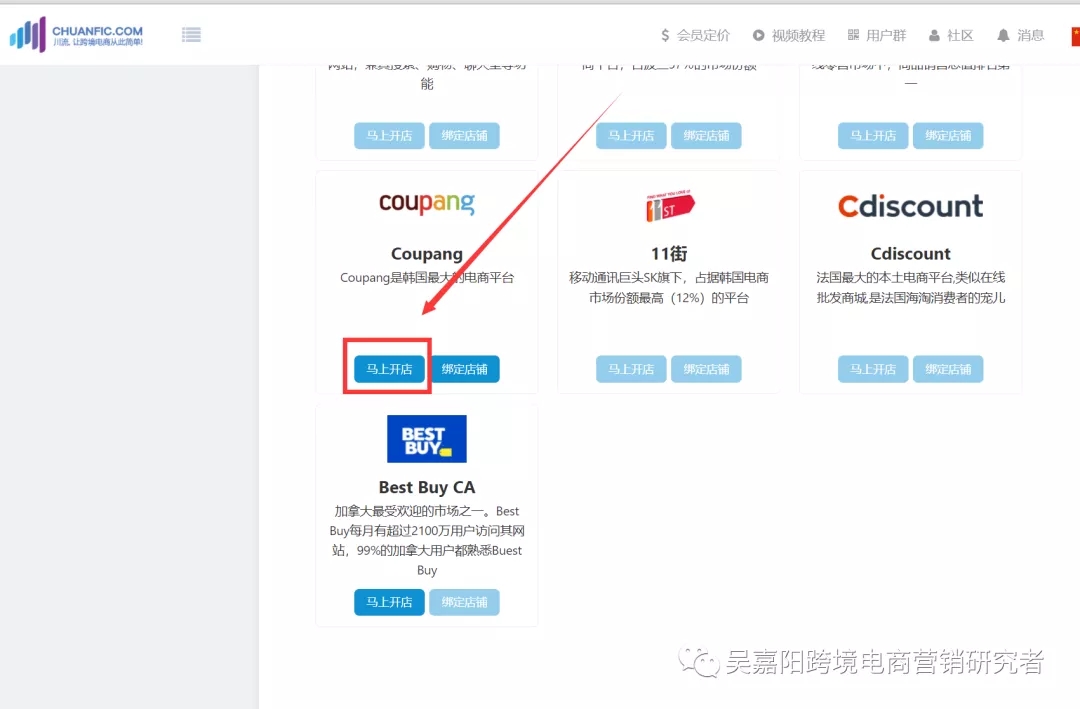
Task: Click the Best Buy logo image
Action: click(427, 439)
